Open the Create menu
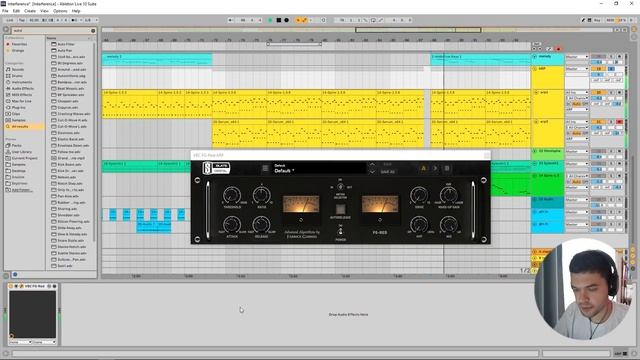This screenshot has height=360, width=640. (x=30, y=11)
